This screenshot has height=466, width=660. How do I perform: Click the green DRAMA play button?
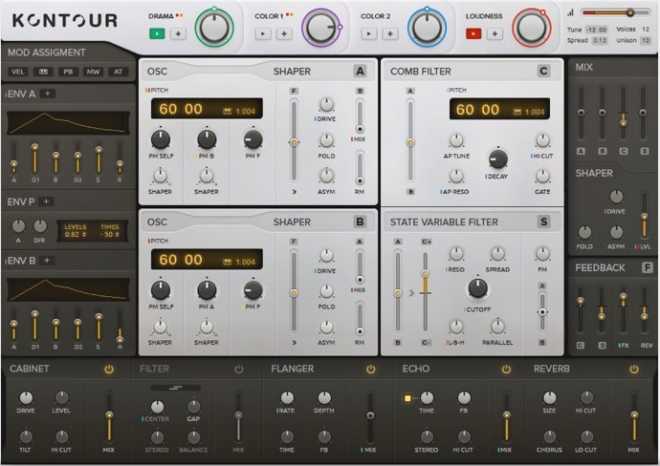[157, 33]
